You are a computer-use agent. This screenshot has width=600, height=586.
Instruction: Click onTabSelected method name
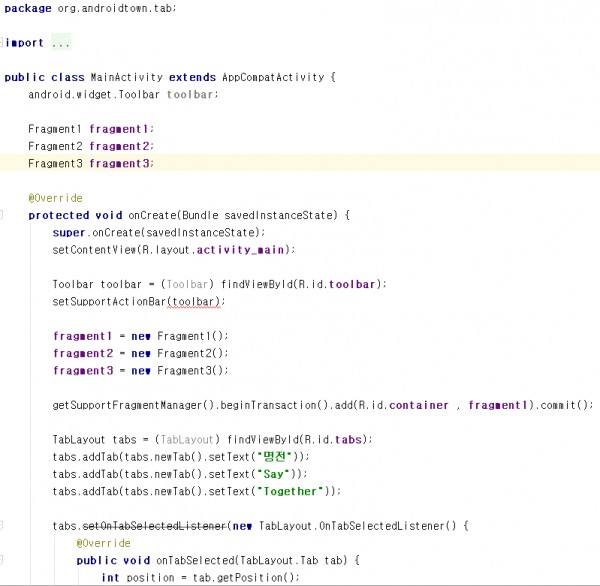click(x=195, y=560)
